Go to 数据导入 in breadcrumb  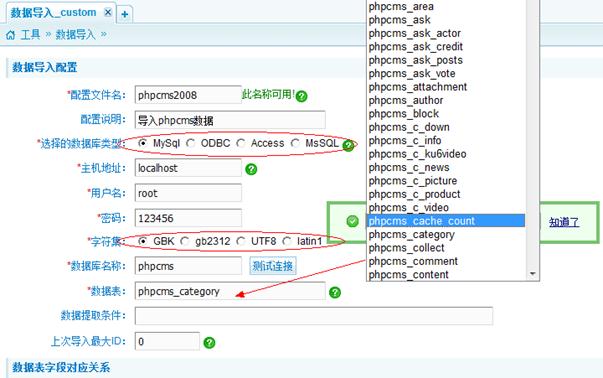(75, 35)
